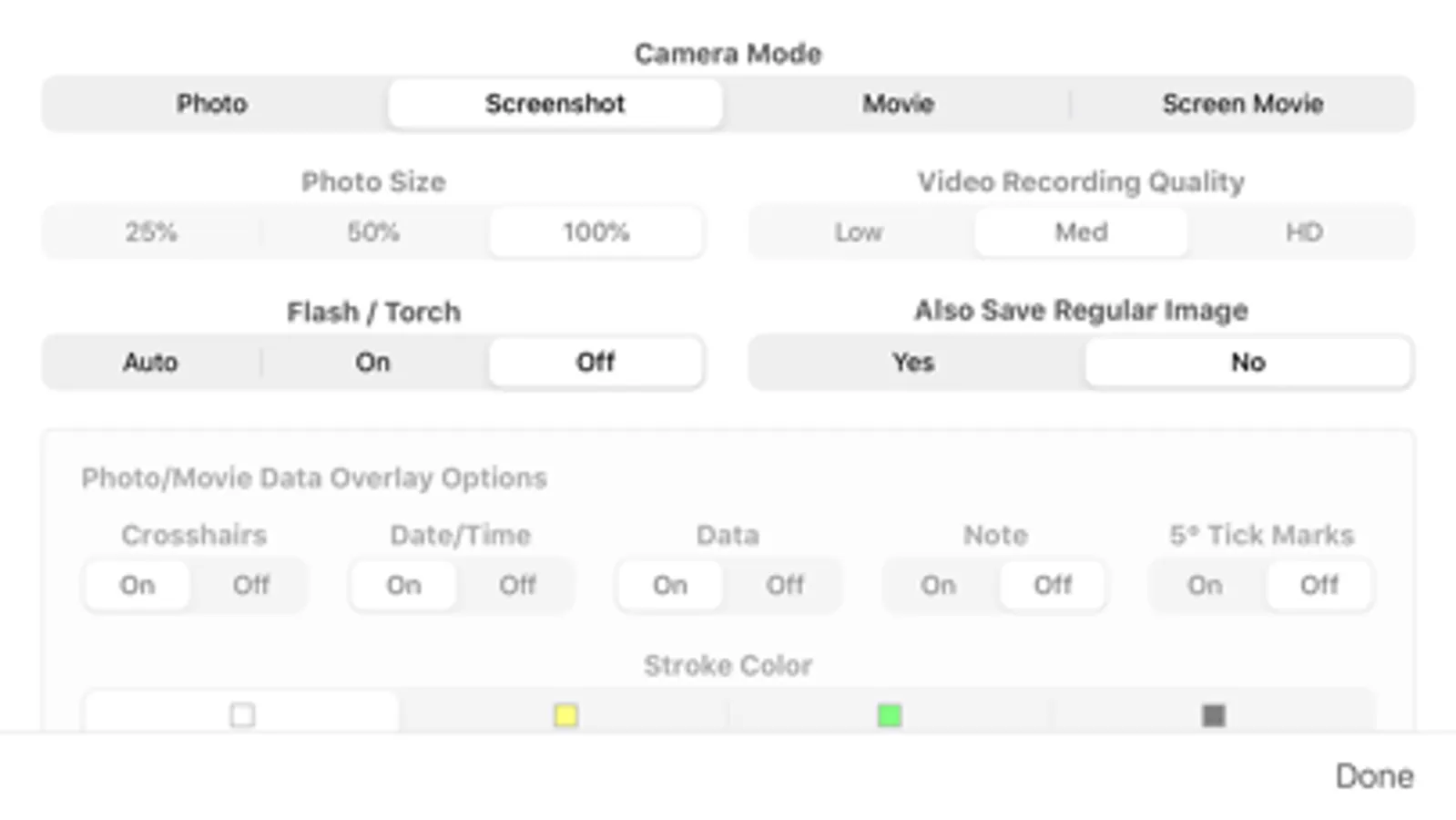Pick the green stroke color swatch

point(890,715)
